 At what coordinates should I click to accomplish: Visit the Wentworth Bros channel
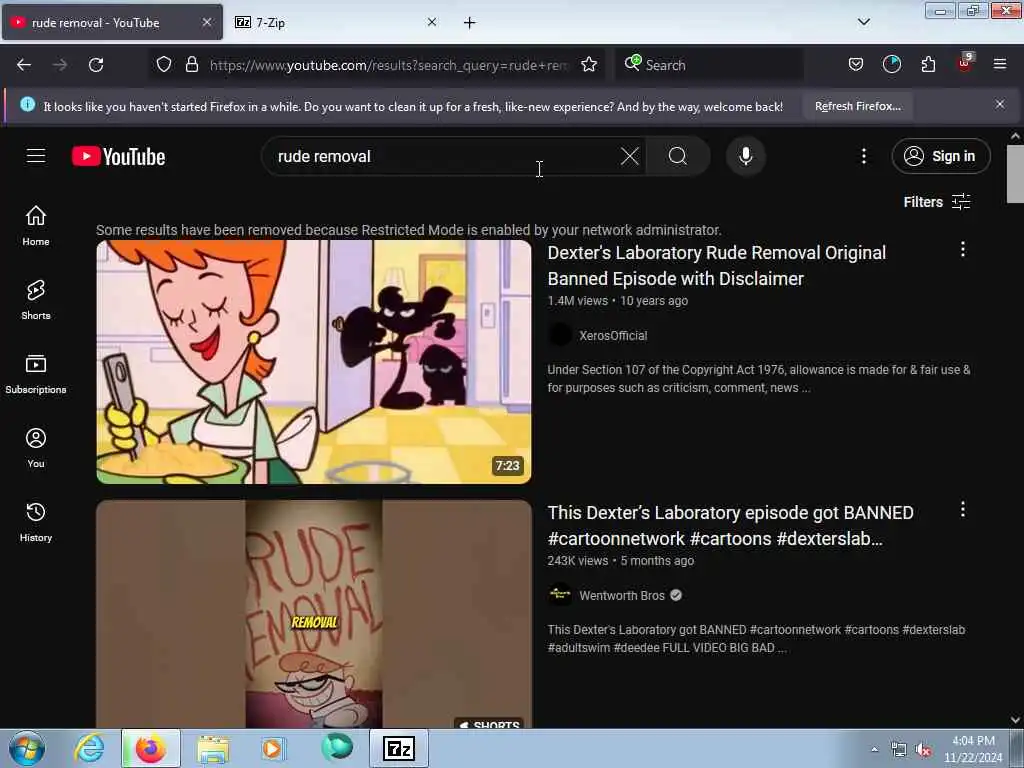[x=622, y=596]
